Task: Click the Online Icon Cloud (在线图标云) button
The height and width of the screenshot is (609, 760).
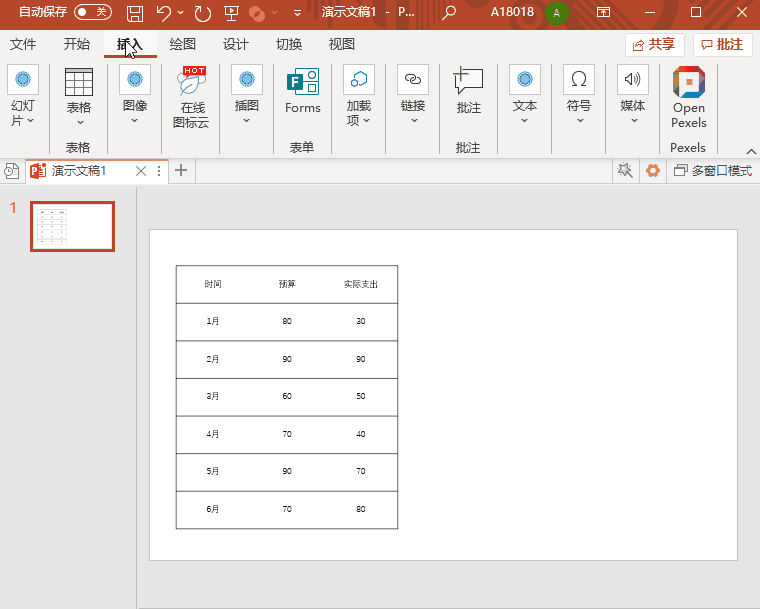Action: [191, 97]
